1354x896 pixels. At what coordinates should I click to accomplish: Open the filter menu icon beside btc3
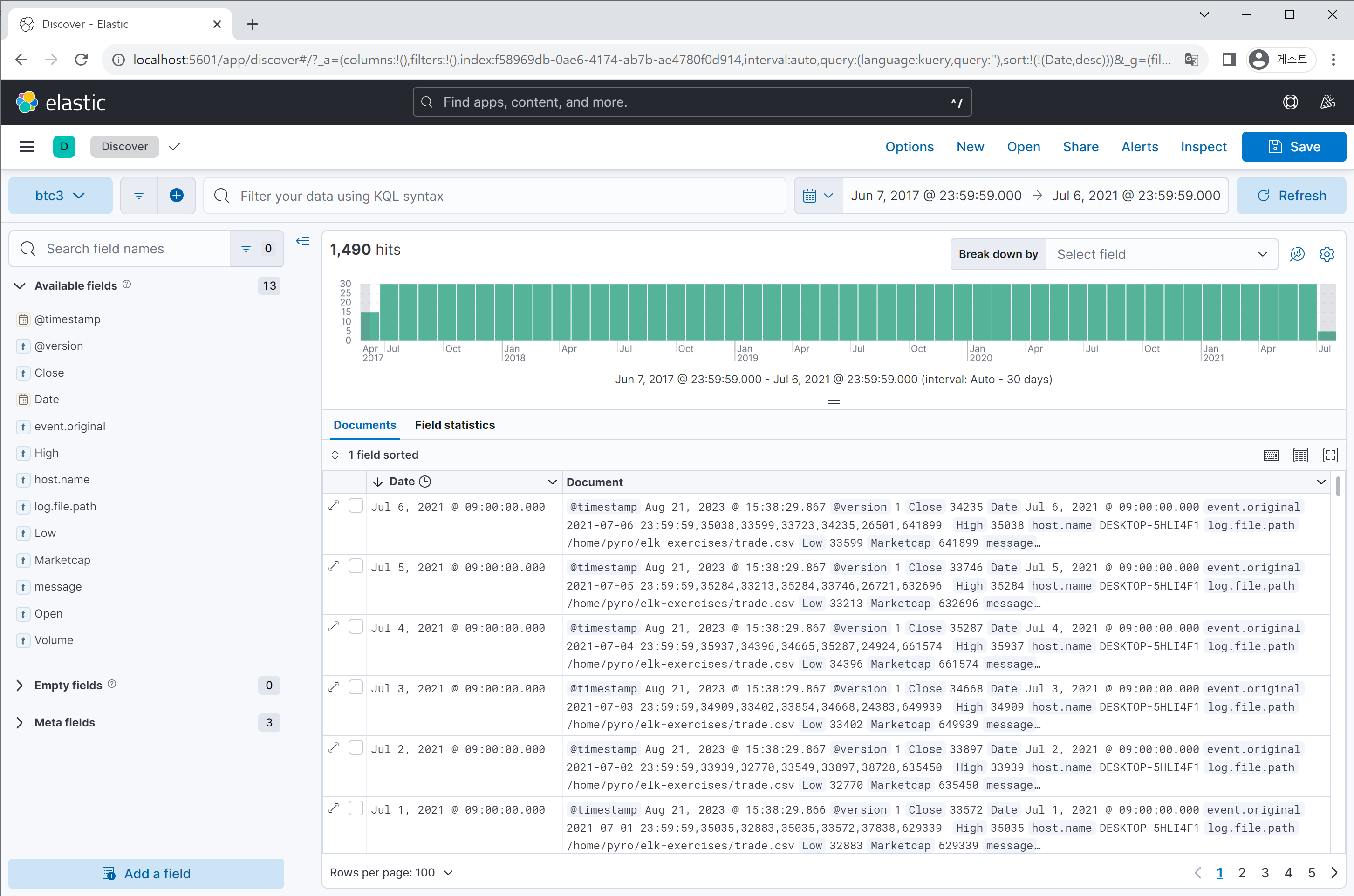(x=139, y=196)
